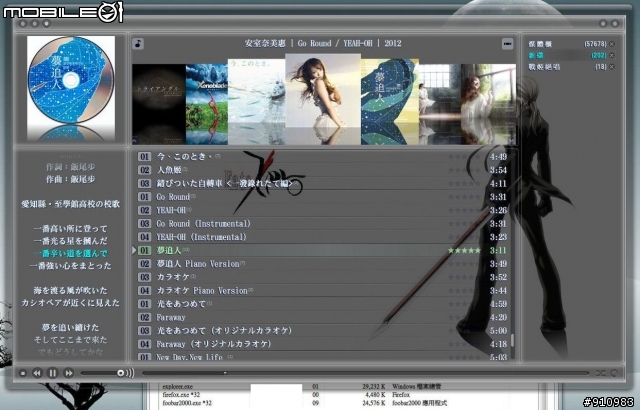Click lyric line 一番高い所に登って
Viewport: 640px width, 410px height.
click(71, 229)
